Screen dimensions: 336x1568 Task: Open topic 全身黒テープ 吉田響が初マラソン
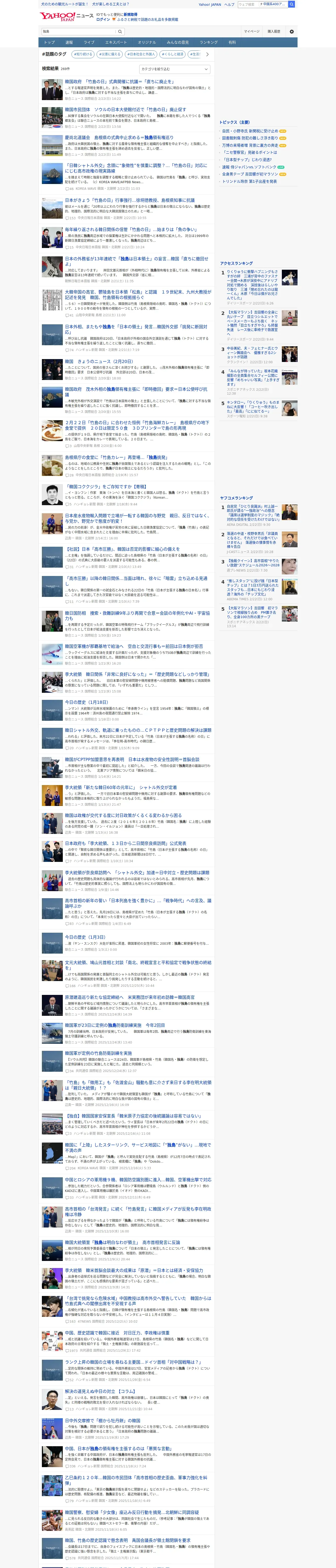coord(250,174)
